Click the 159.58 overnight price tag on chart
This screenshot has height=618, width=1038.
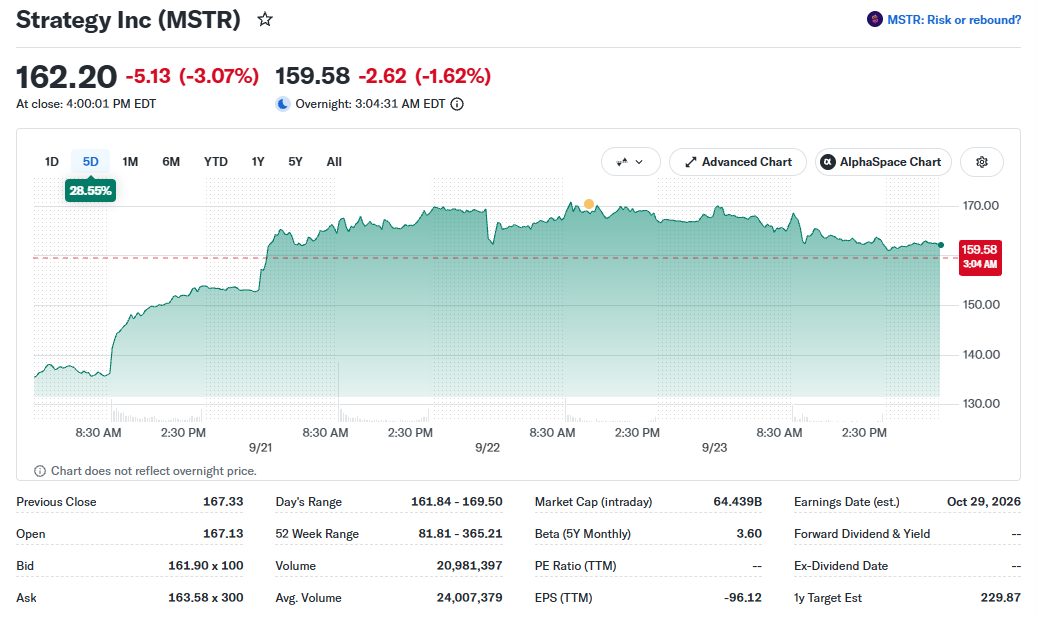(x=980, y=257)
